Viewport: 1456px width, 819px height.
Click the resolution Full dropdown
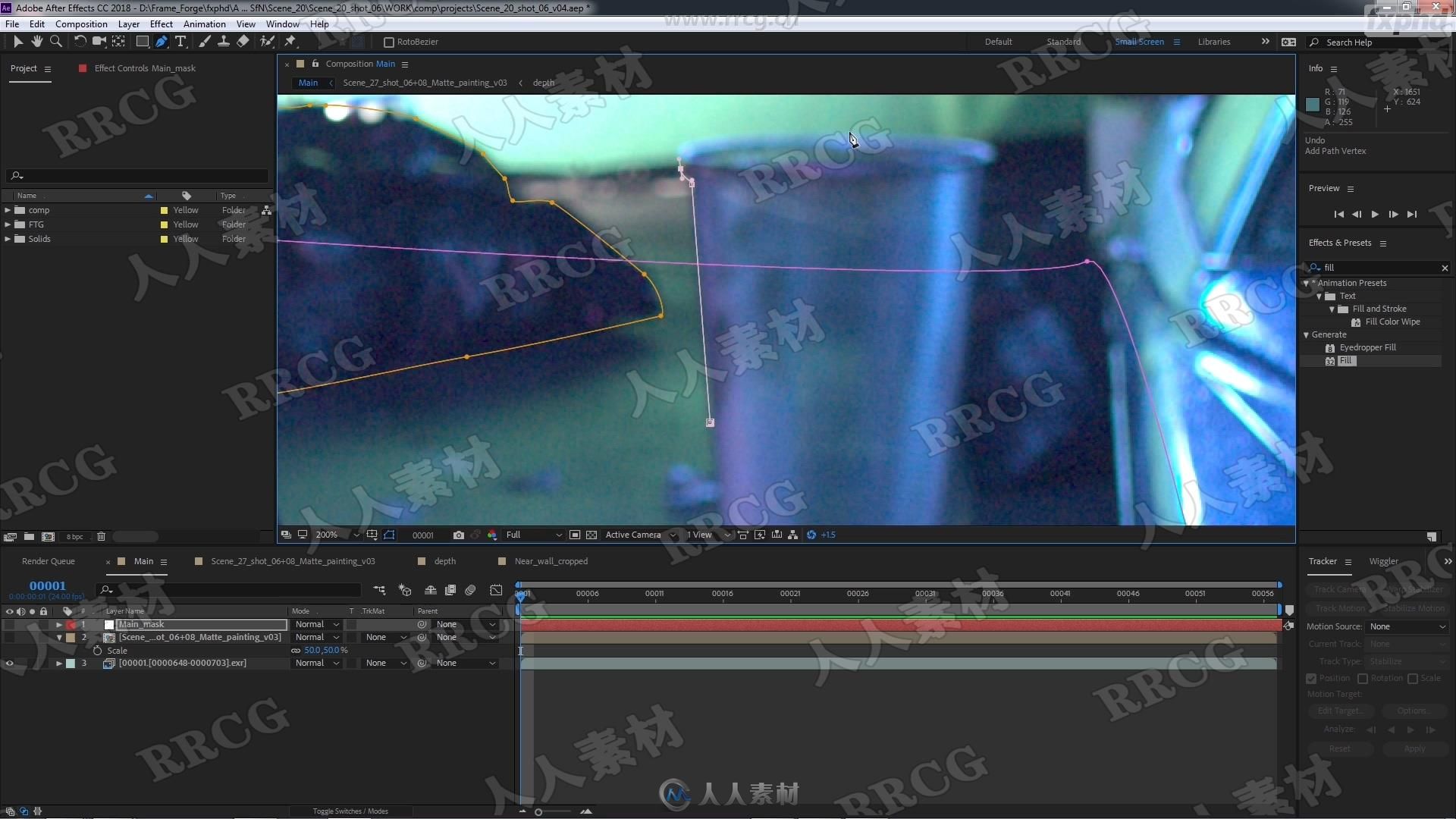(x=530, y=534)
